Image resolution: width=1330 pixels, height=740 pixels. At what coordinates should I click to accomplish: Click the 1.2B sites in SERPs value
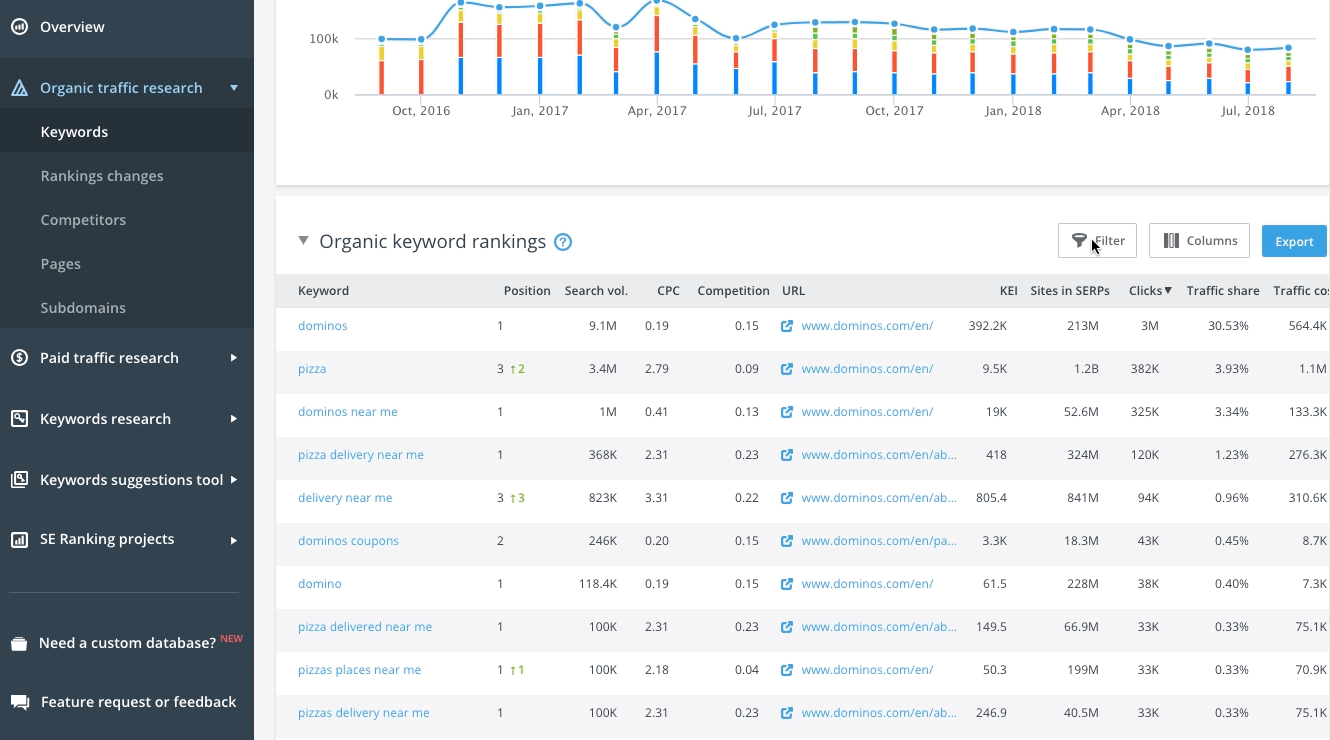coord(1086,369)
